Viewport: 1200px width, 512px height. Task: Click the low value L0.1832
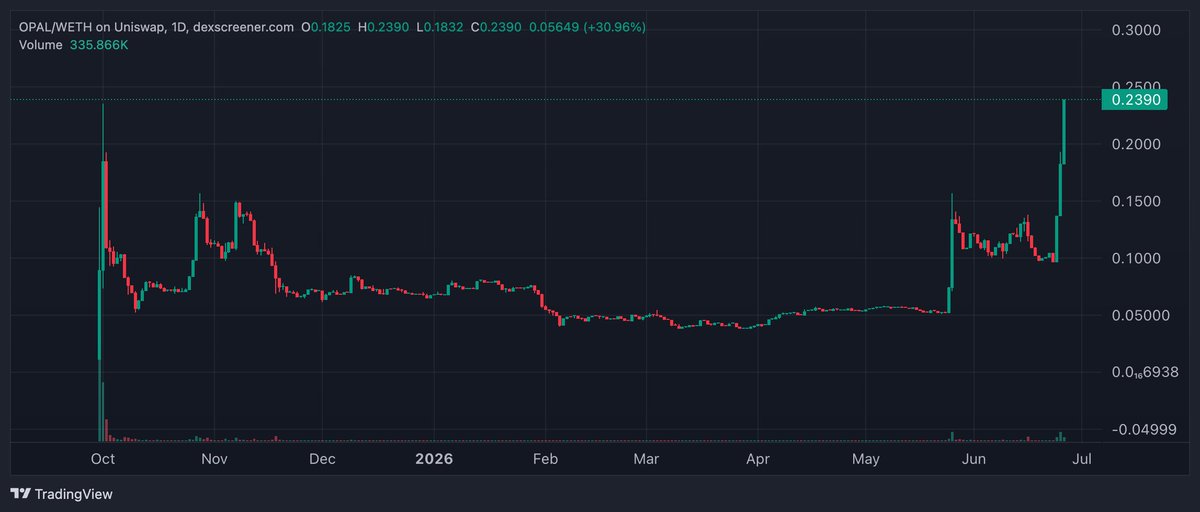click(x=438, y=27)
